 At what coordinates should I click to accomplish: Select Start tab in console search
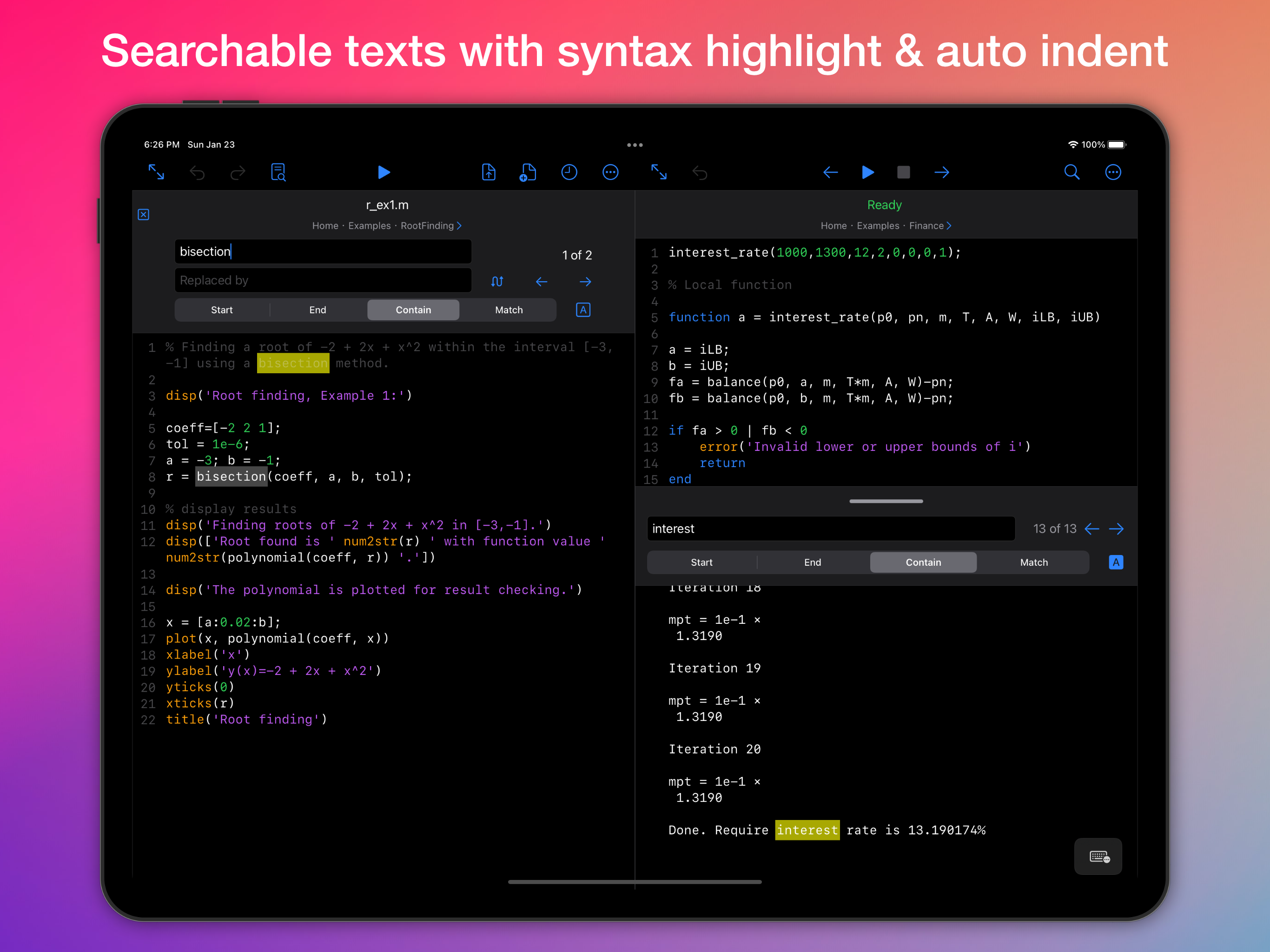tap(701, 562)
